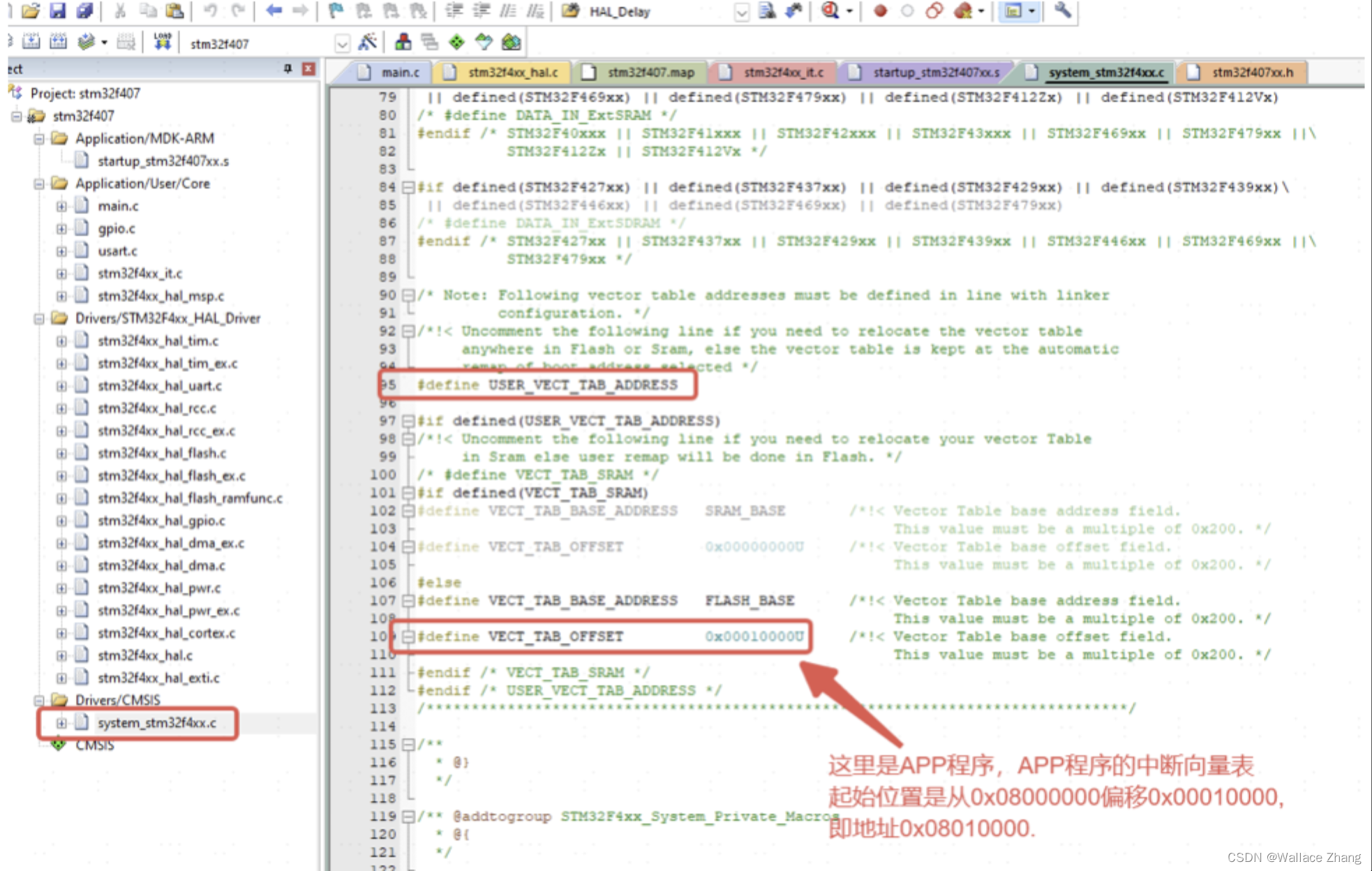This screenshot has width=1372, height=871.
Task: Launch the Pack Installer icon
Action: 511,43
